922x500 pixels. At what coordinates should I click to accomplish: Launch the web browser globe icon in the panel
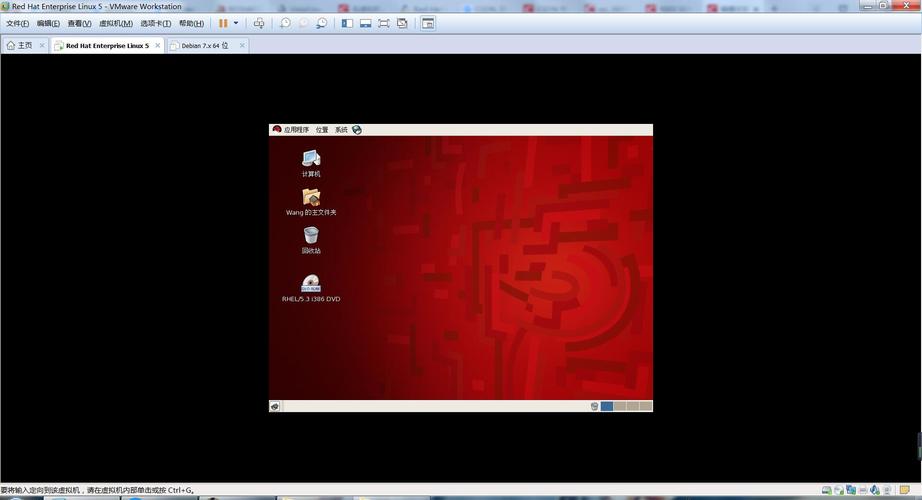(x=357, y=130)
